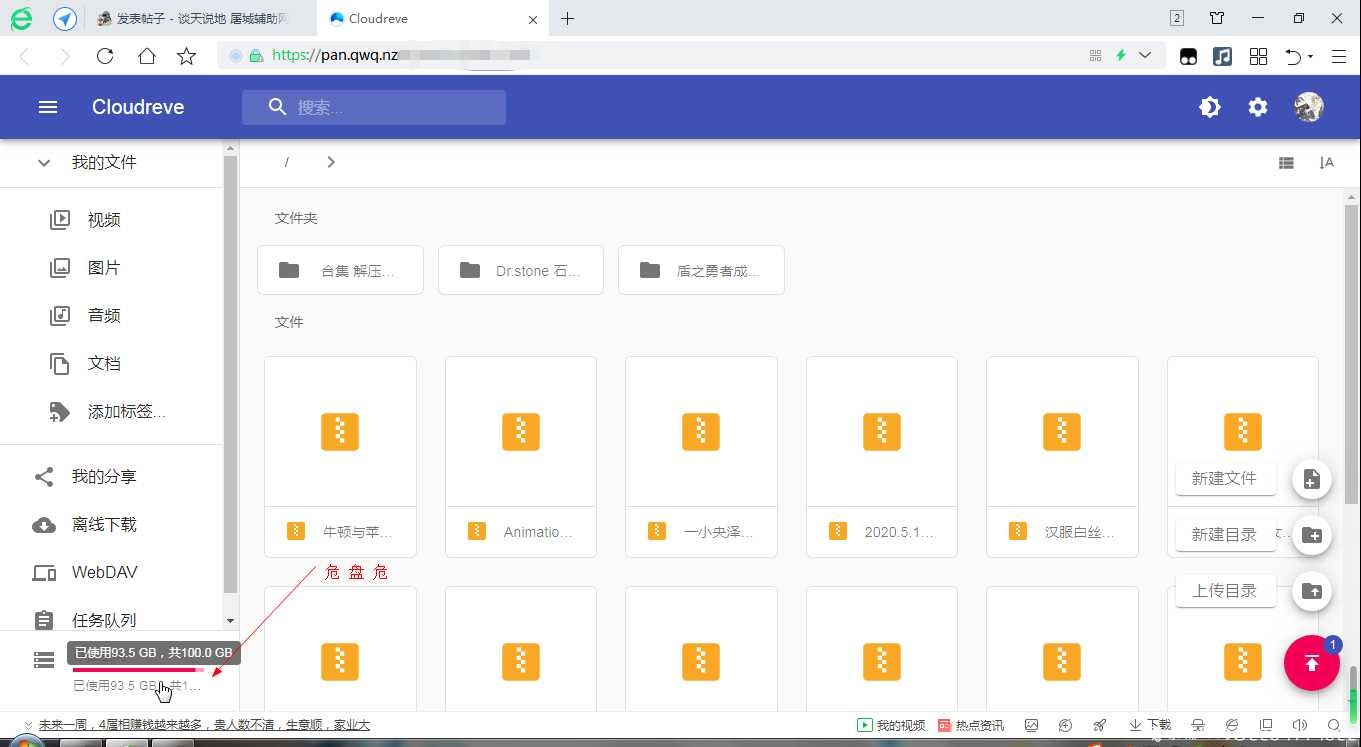Bookmark this page with the star
Screen dimensions: 1361x747
(186, 56)
